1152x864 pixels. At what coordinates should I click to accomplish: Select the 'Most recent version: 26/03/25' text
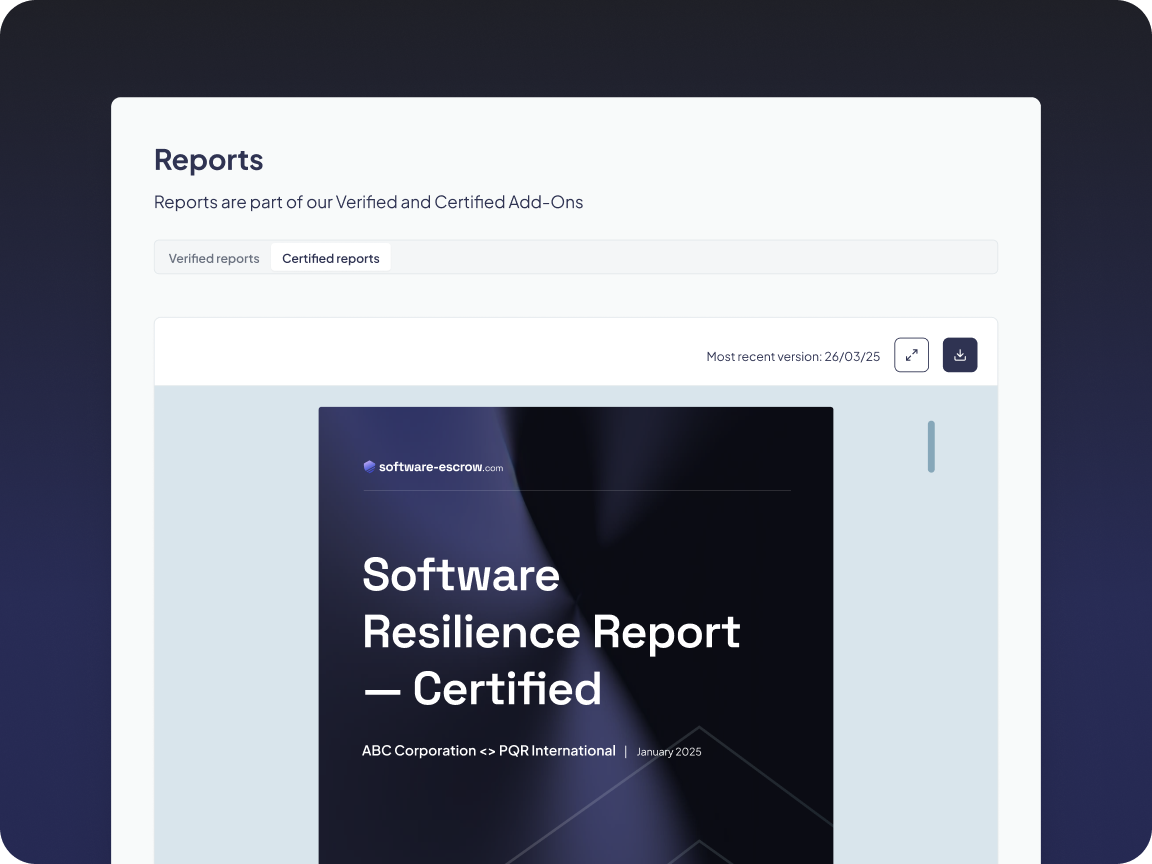pos(793,356)
